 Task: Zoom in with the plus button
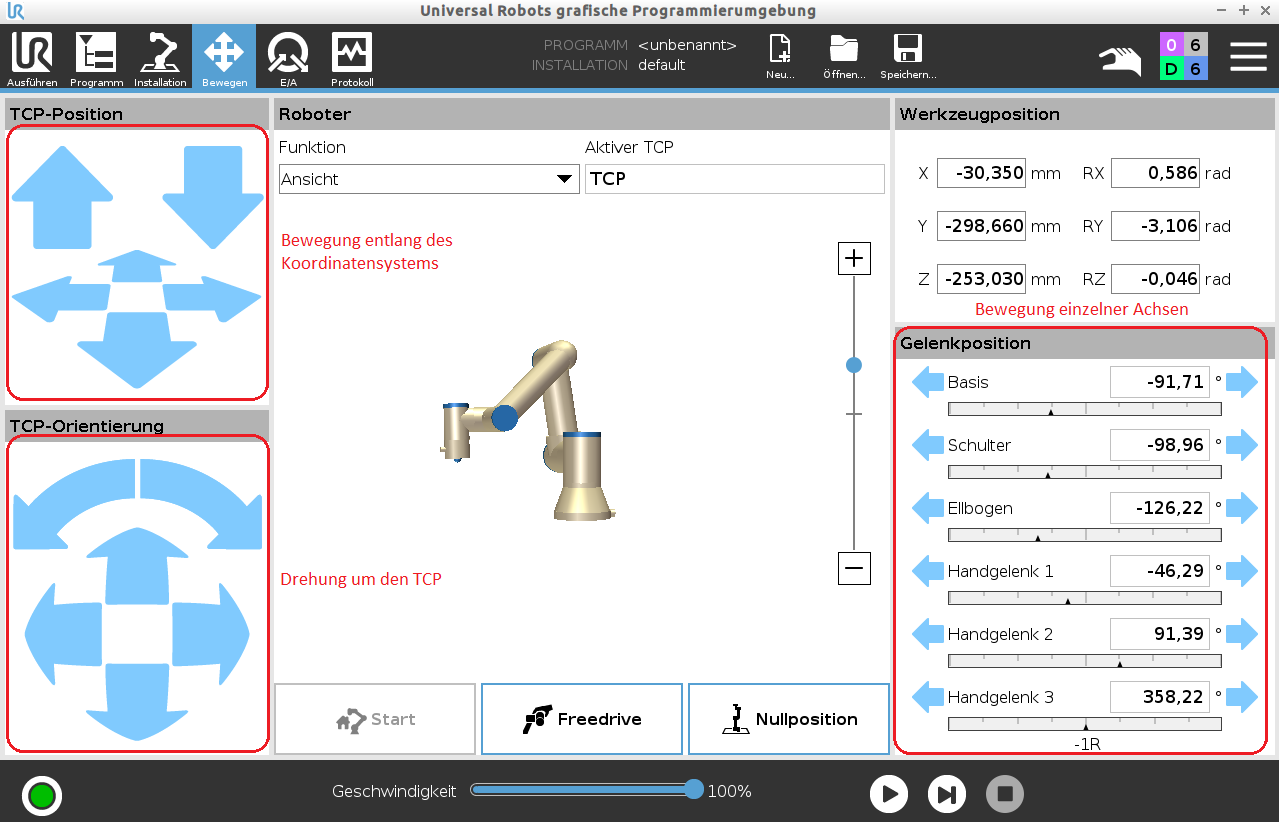pyautogui.click(x=854, y=259)
